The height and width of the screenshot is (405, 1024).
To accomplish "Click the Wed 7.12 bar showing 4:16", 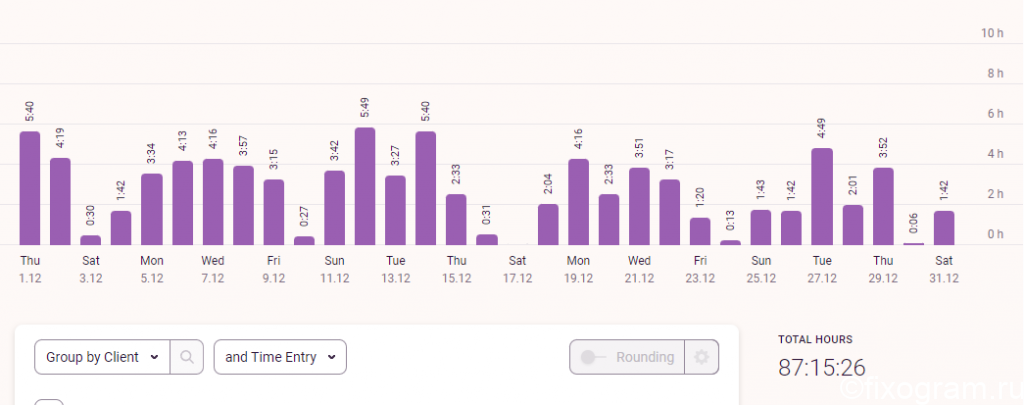I will (x=213, y=202).
